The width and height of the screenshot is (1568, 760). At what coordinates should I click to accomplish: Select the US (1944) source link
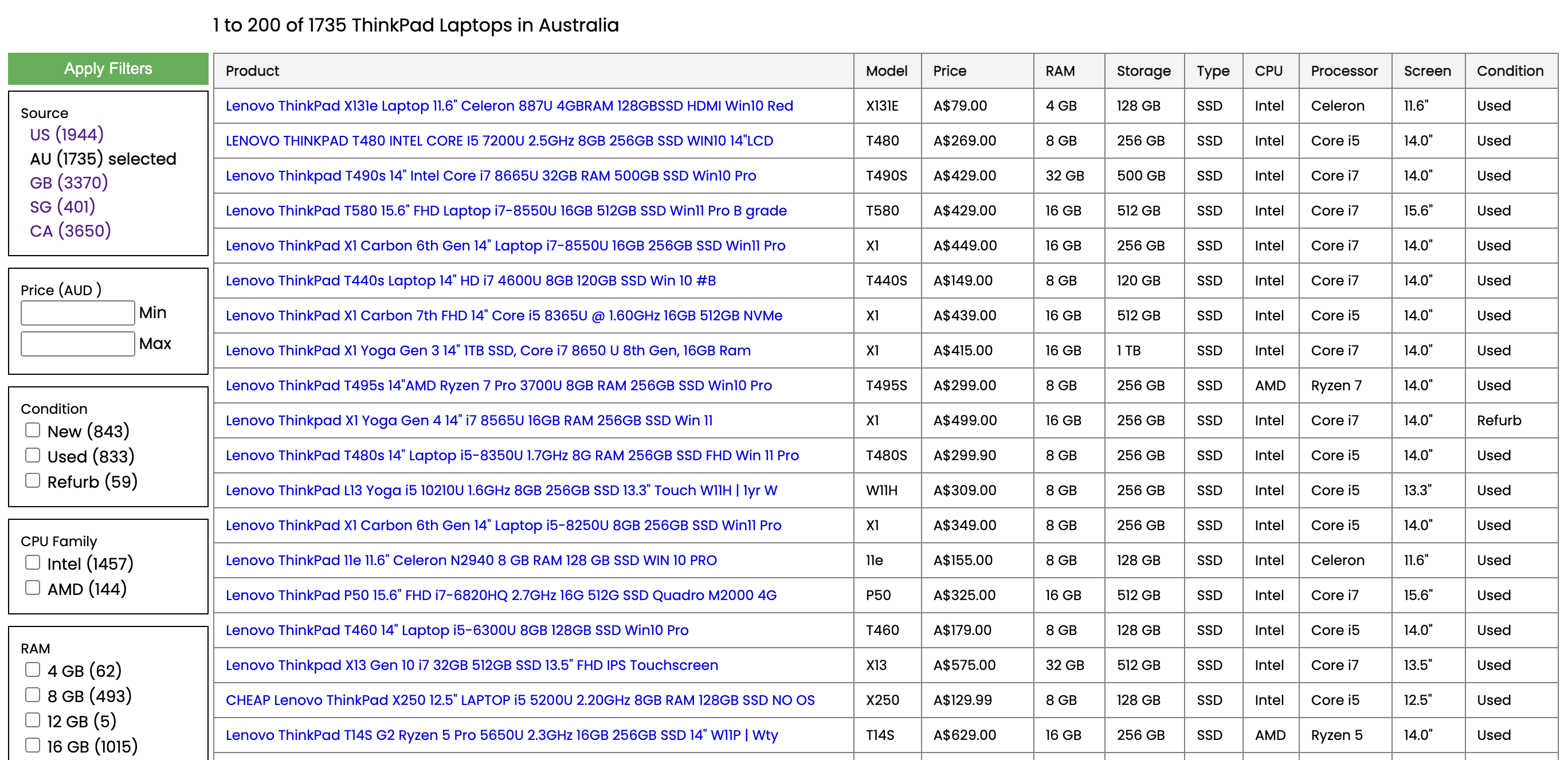coord(66,134)
